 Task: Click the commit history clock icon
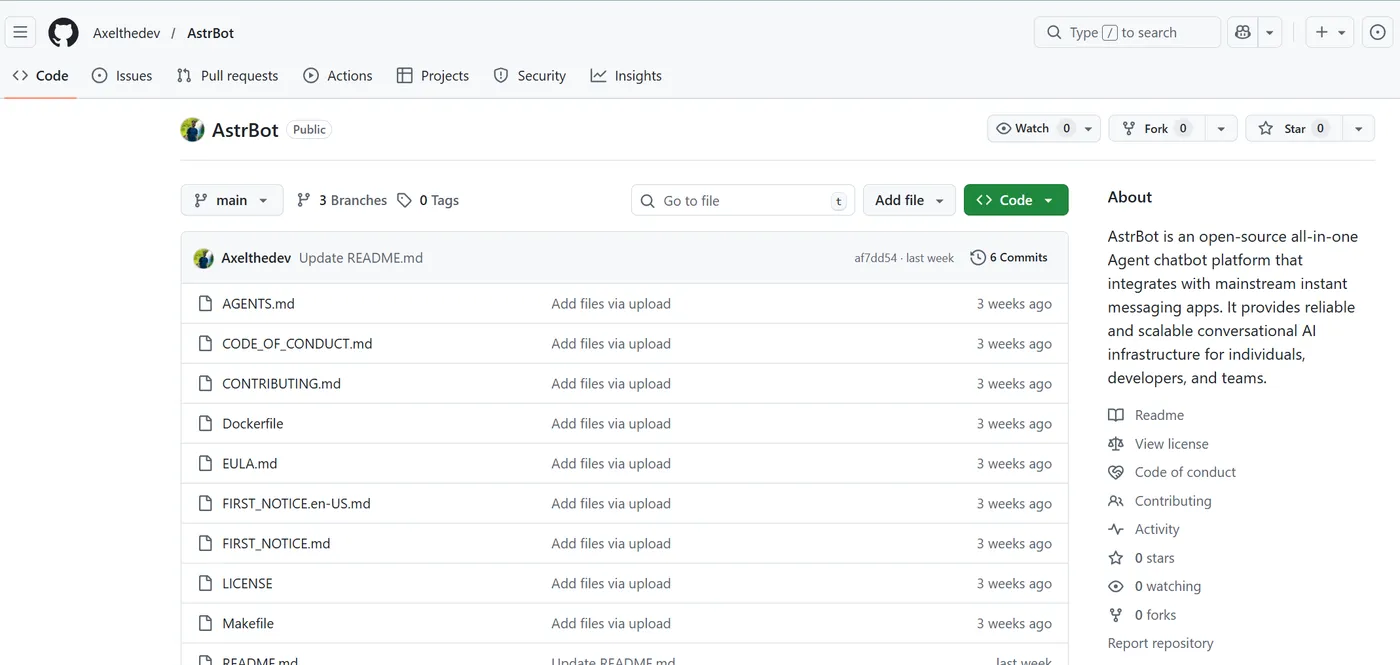point(978,258)
